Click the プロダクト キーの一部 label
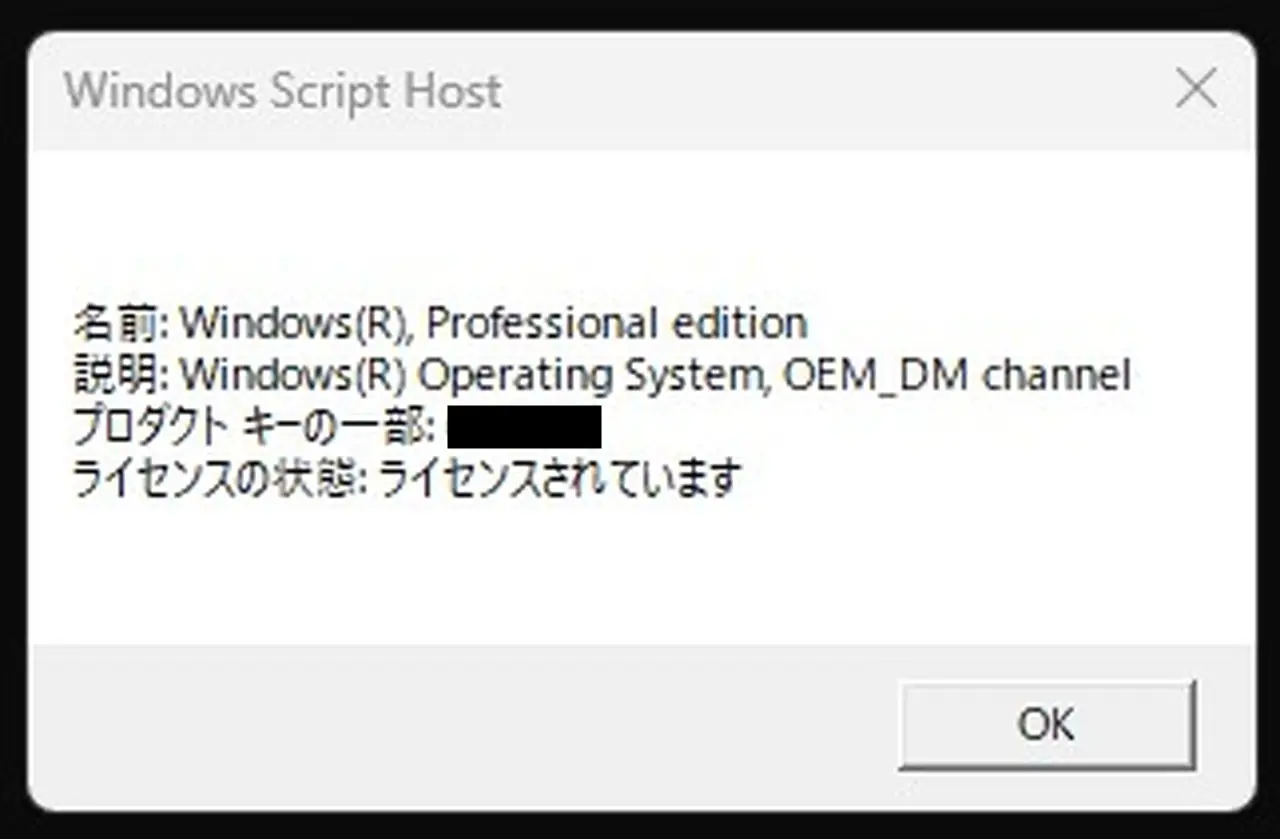Screen dimensions: 1280x839 pos(252,428)
